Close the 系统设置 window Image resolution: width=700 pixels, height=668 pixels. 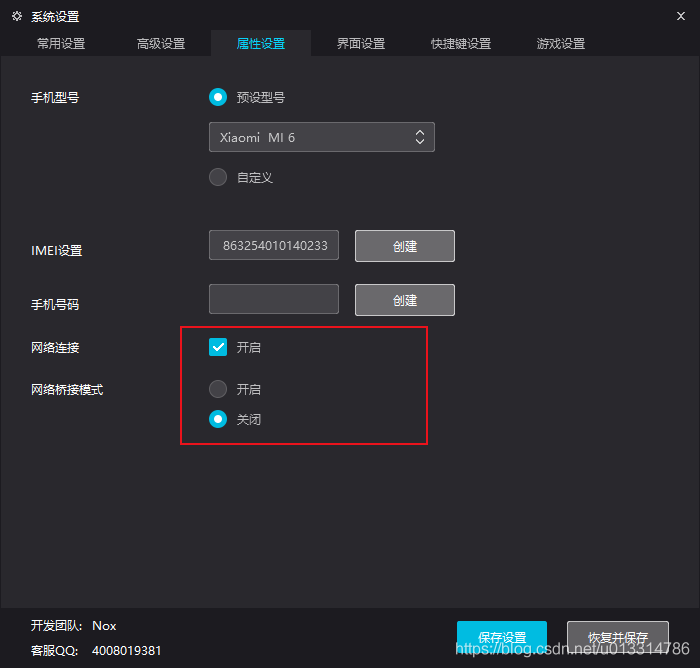click(x=681, y=16)
